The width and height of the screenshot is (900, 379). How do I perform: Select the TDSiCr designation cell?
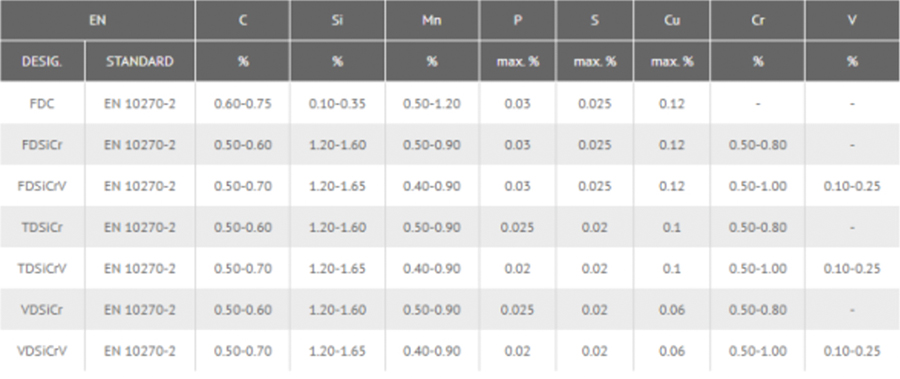[x=42, y=227]
